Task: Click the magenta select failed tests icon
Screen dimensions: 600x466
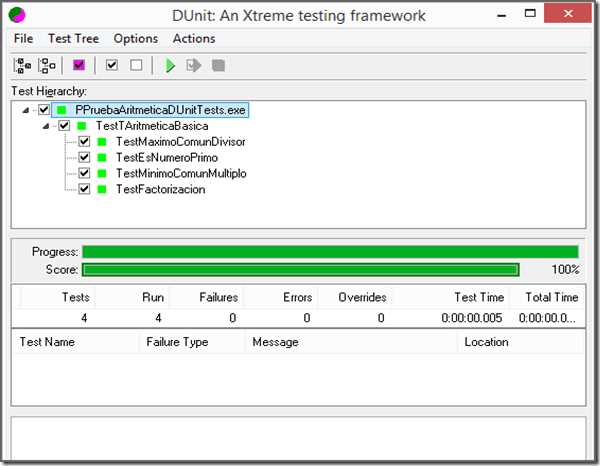Action: coord(79,65)
